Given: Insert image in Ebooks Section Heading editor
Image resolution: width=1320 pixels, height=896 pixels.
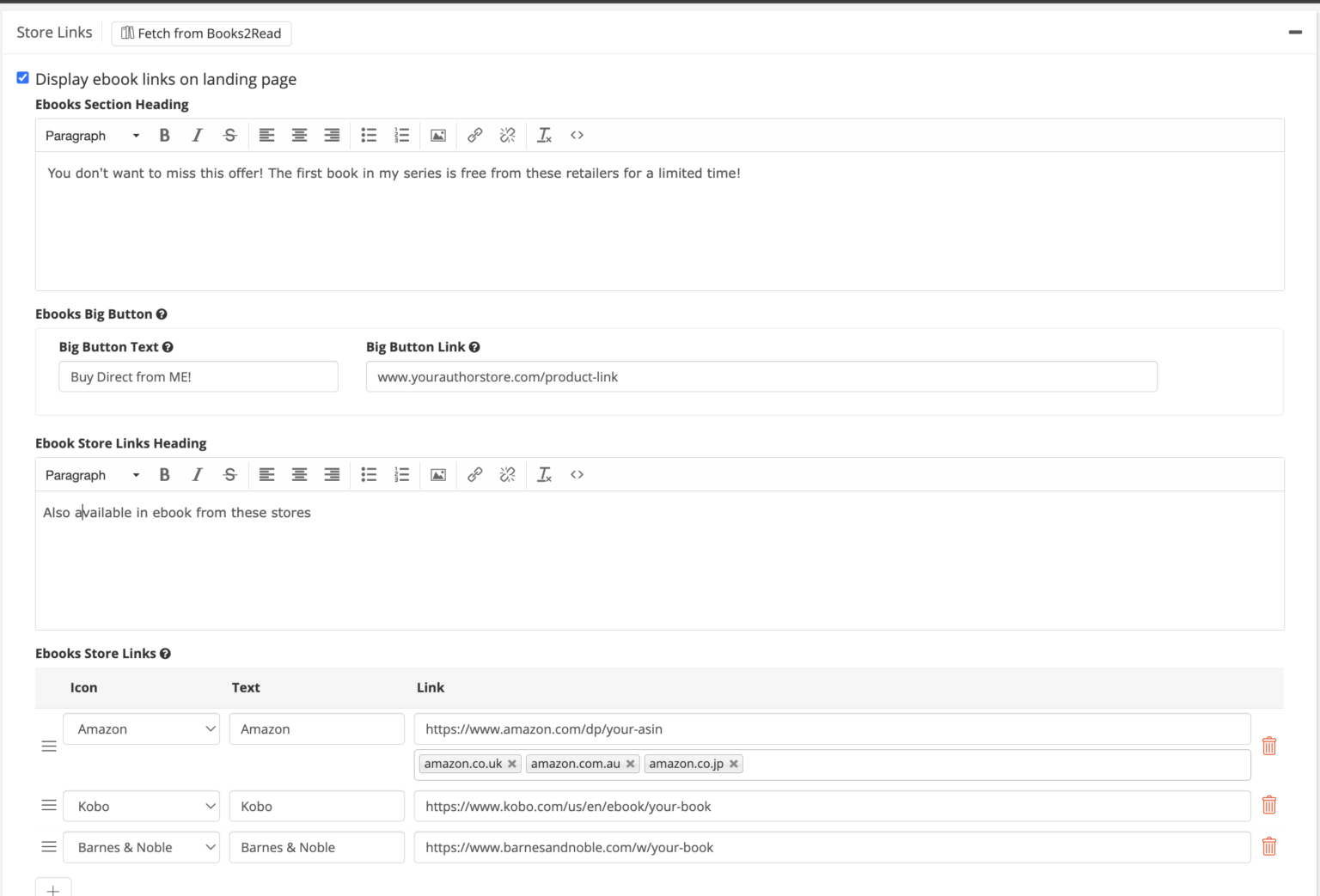Looking at the screenshot, I should click(x=437, y=135).
